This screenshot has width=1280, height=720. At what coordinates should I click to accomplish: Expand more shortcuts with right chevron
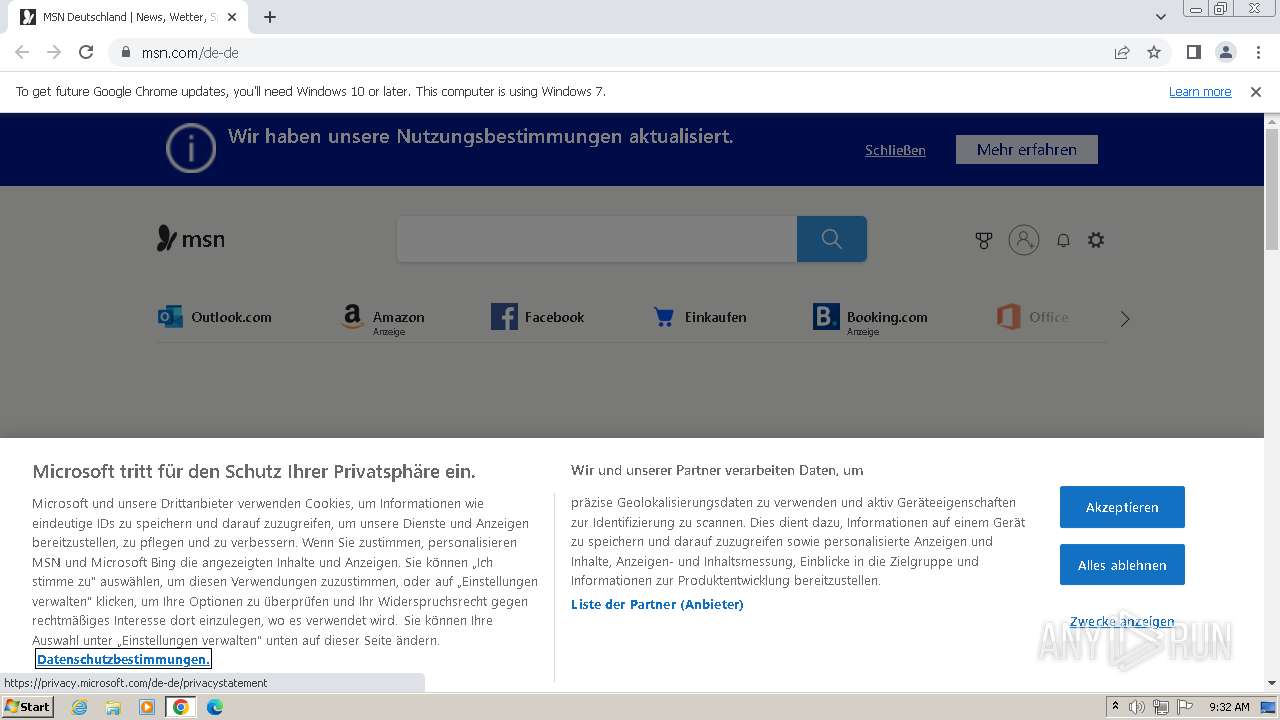pos(1125,319)
